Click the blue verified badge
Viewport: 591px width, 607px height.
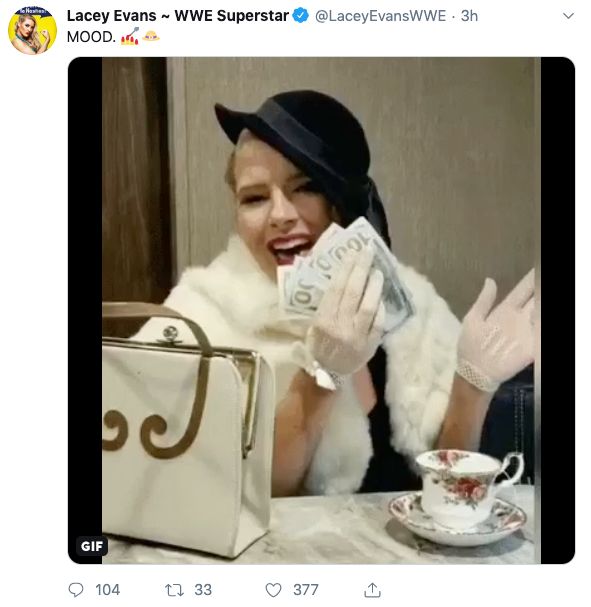[300, 15]
